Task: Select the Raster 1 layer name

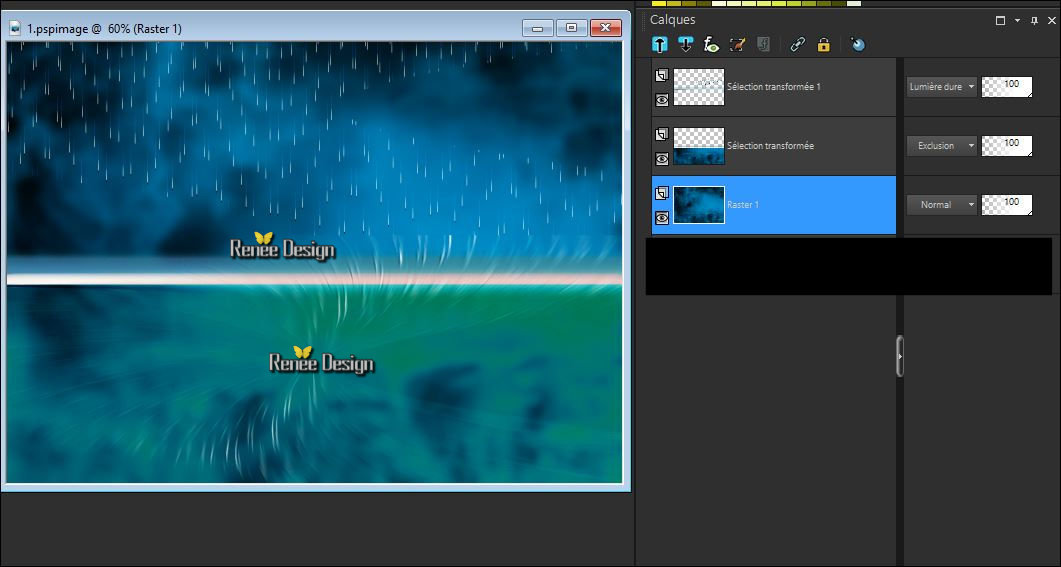Action: coord(742,204)
